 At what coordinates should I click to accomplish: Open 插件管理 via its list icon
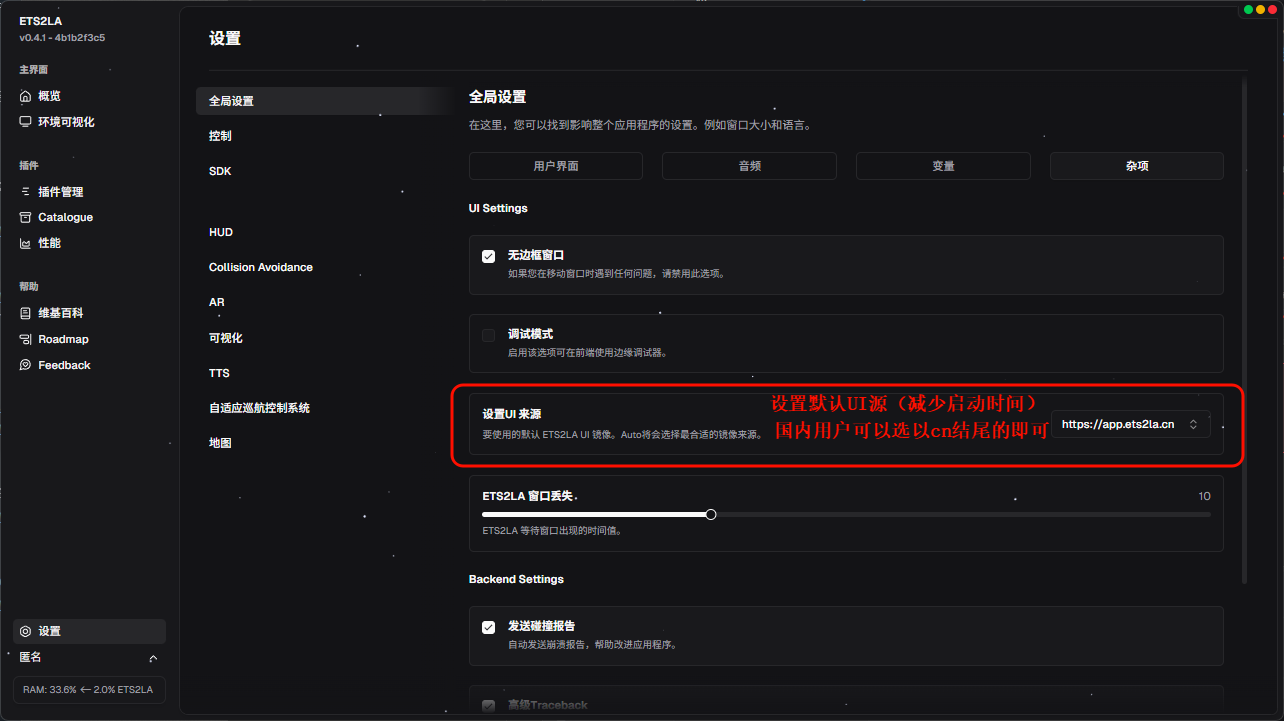click(26, 192)
